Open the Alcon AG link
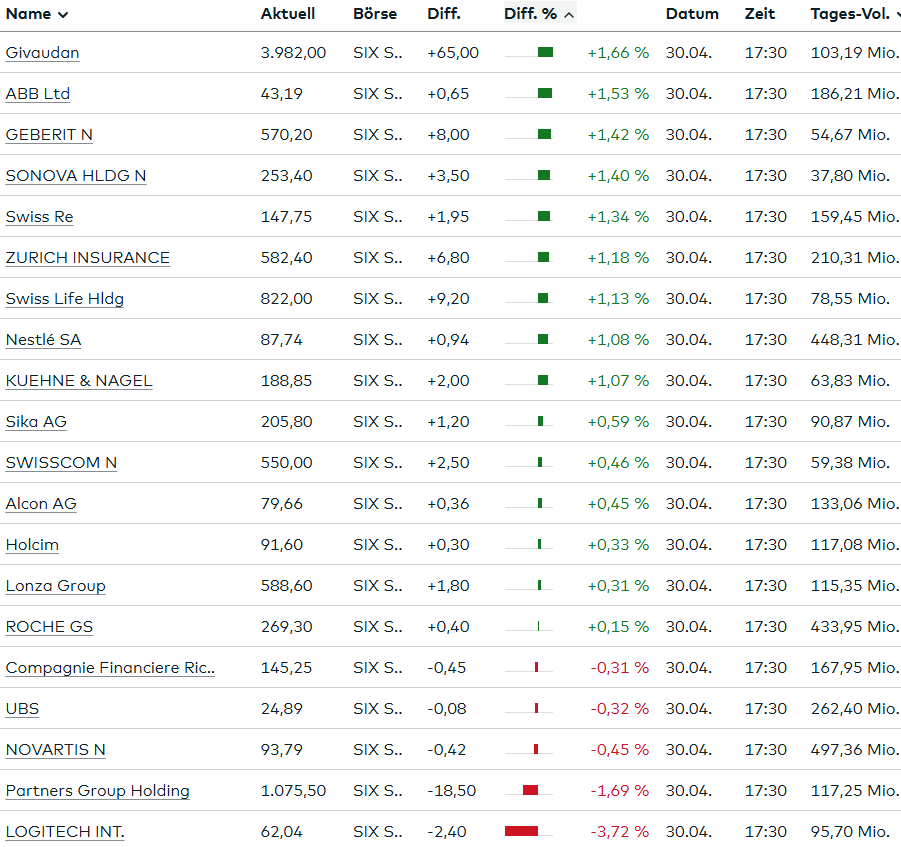Screen dimensions: 901x847 point(41,503)
